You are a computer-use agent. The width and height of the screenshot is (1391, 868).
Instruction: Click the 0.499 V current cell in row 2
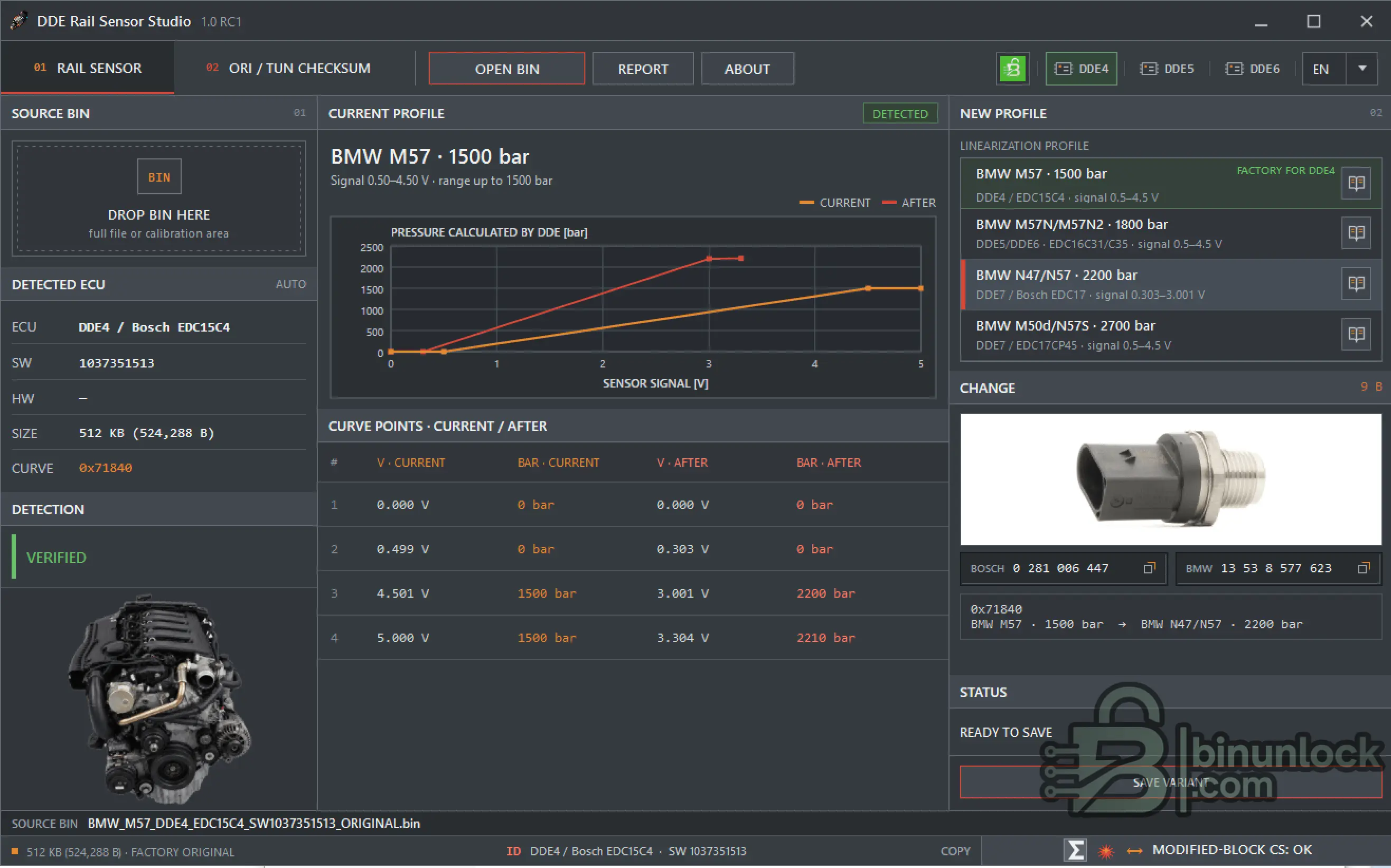pos(402,549)
